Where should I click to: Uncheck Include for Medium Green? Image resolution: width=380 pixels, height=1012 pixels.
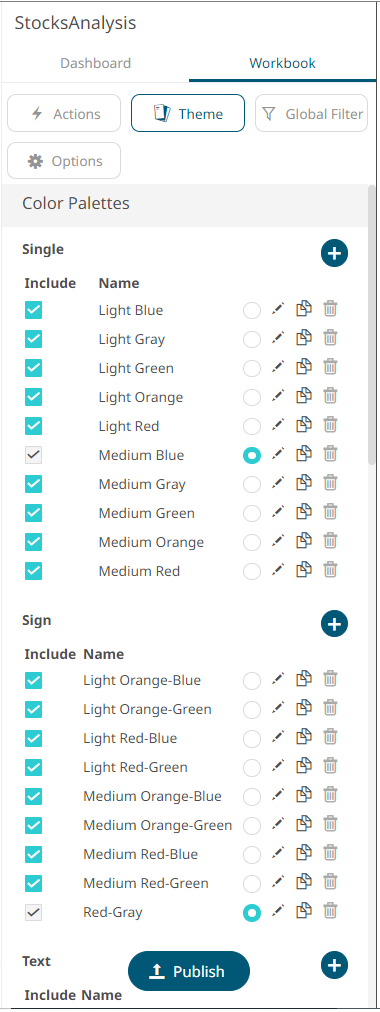pos(34,513)
